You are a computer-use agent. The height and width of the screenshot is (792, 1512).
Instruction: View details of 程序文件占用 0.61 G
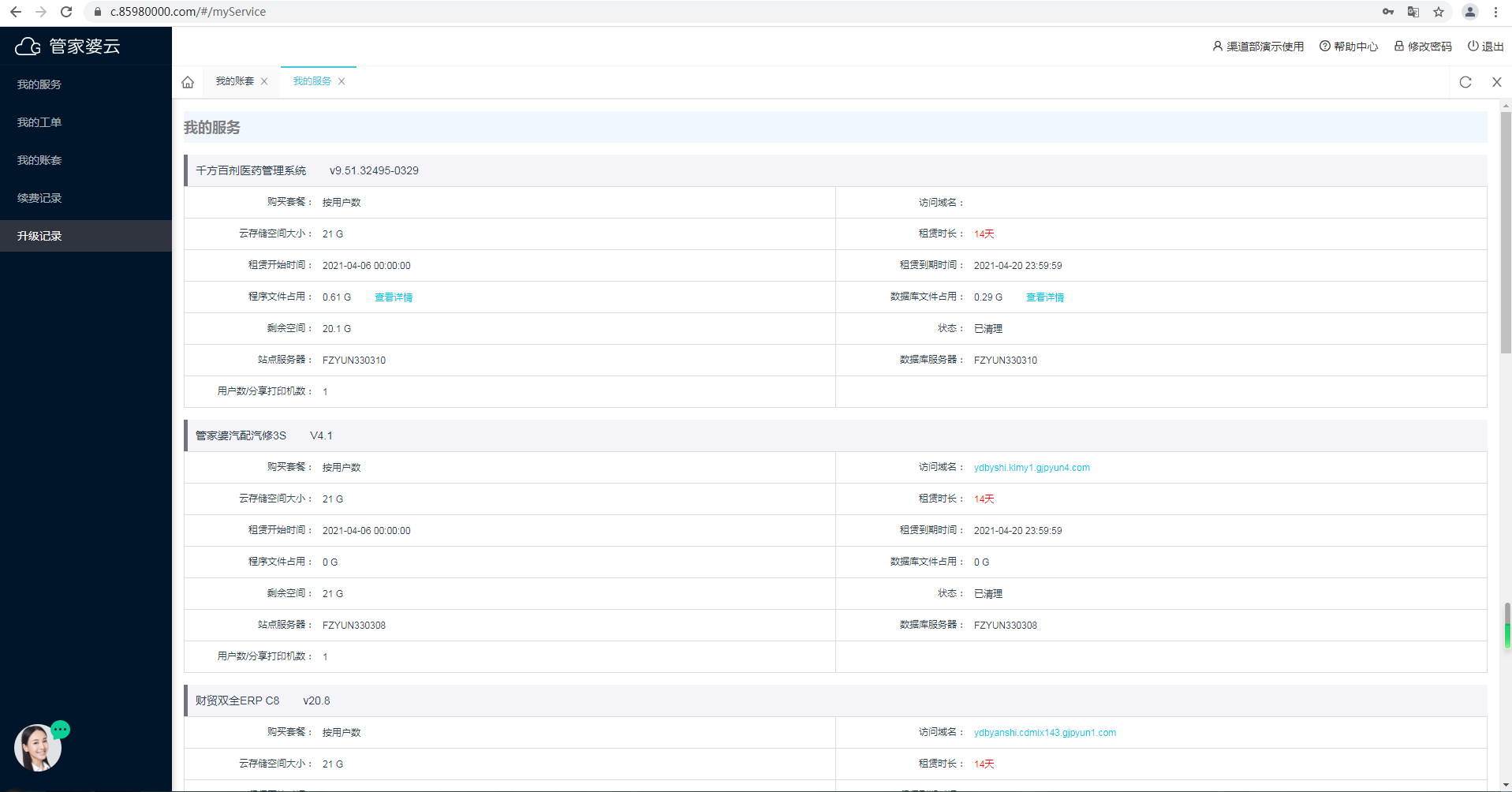tap(393, 297)
